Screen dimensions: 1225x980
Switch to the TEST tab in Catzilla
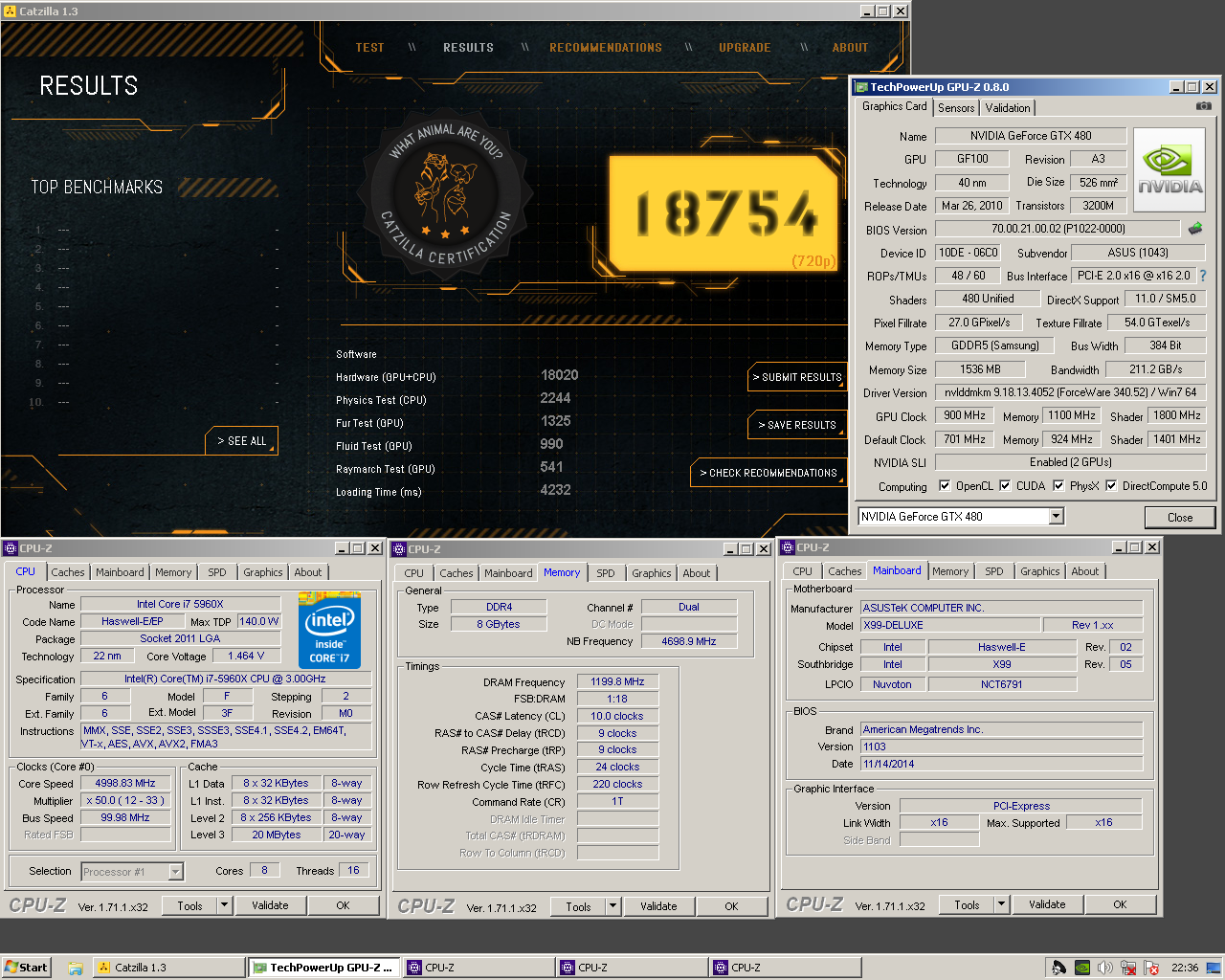point(369,48)
